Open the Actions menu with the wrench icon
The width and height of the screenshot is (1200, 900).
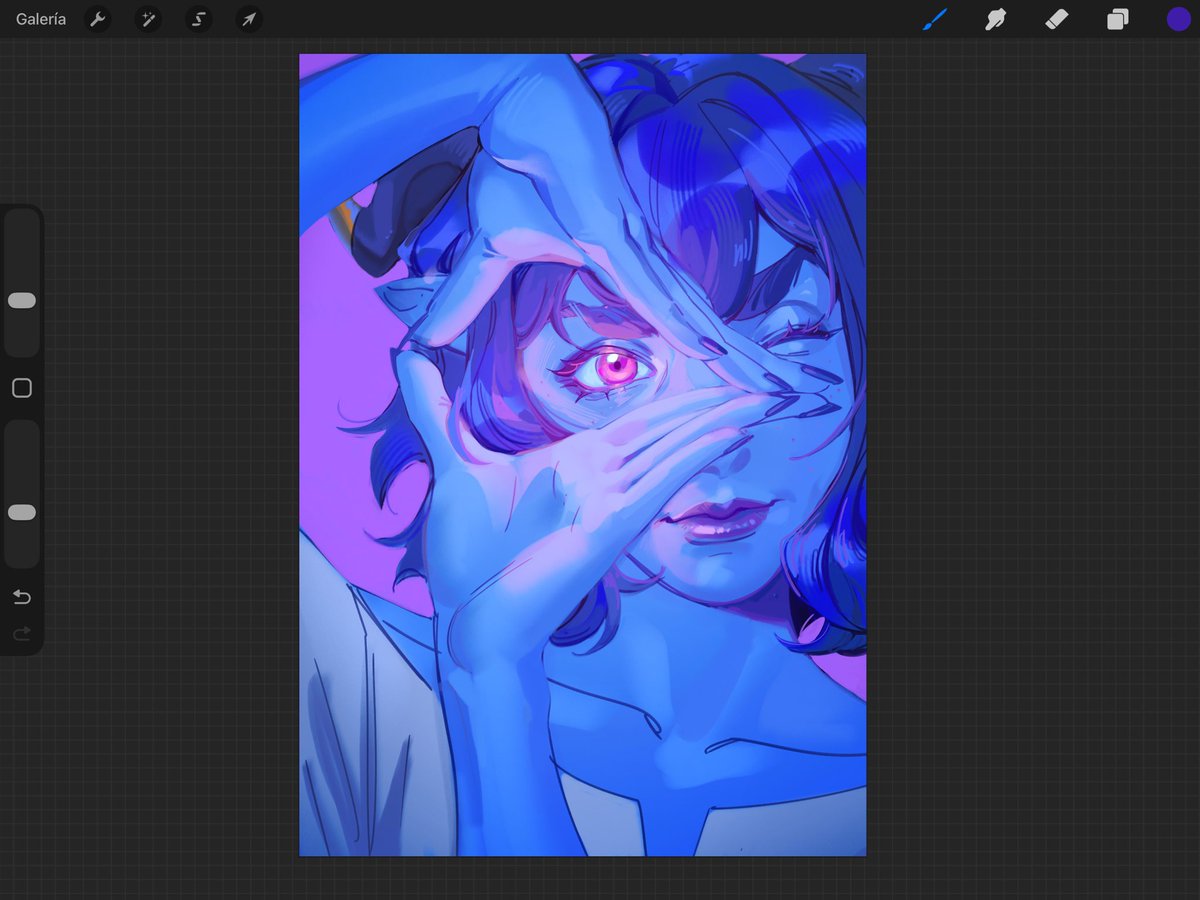[x=97, y=18]
